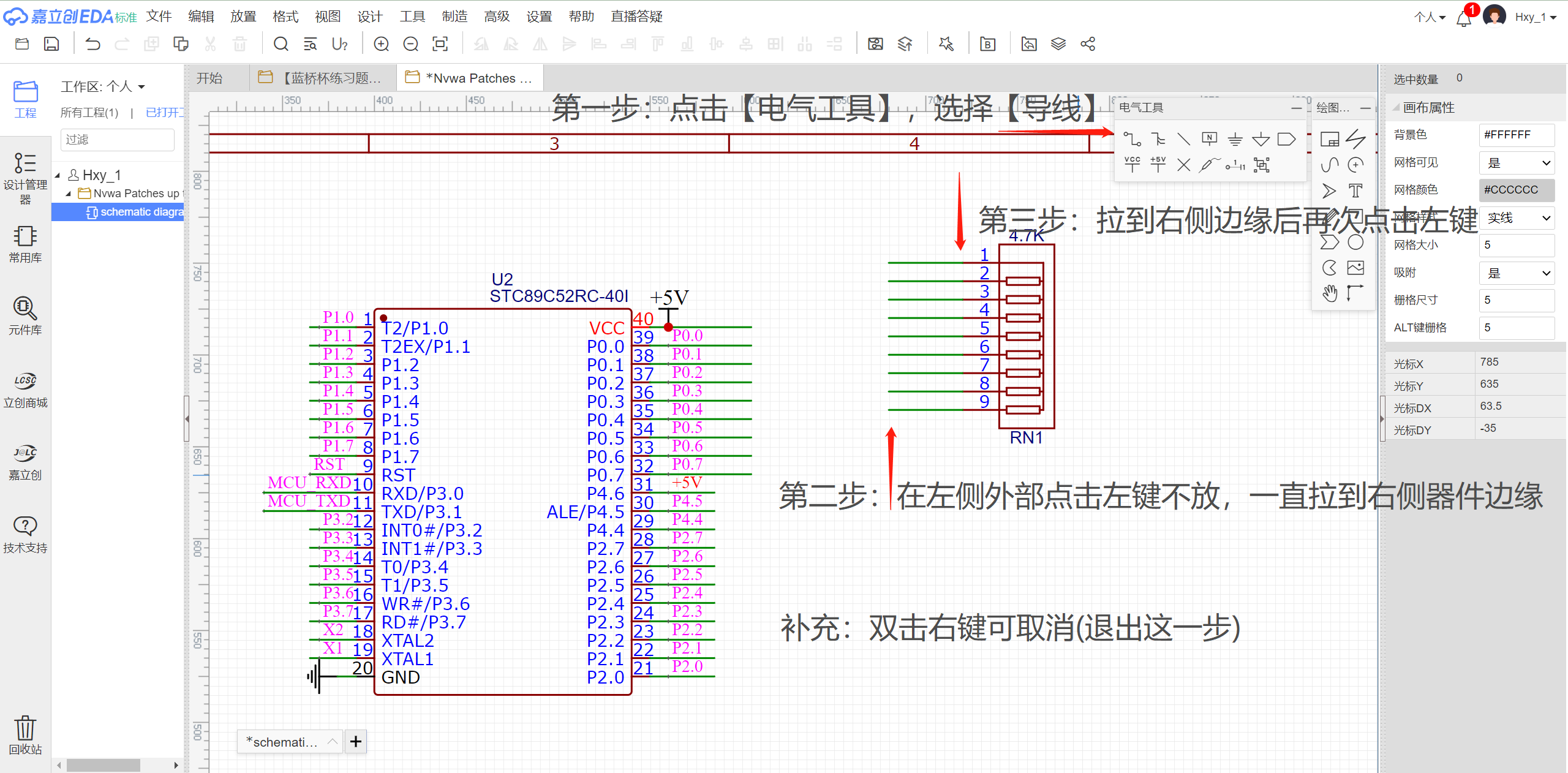
Task: Minimize the 电气工具 floating panel
Action: (1296, 108)
